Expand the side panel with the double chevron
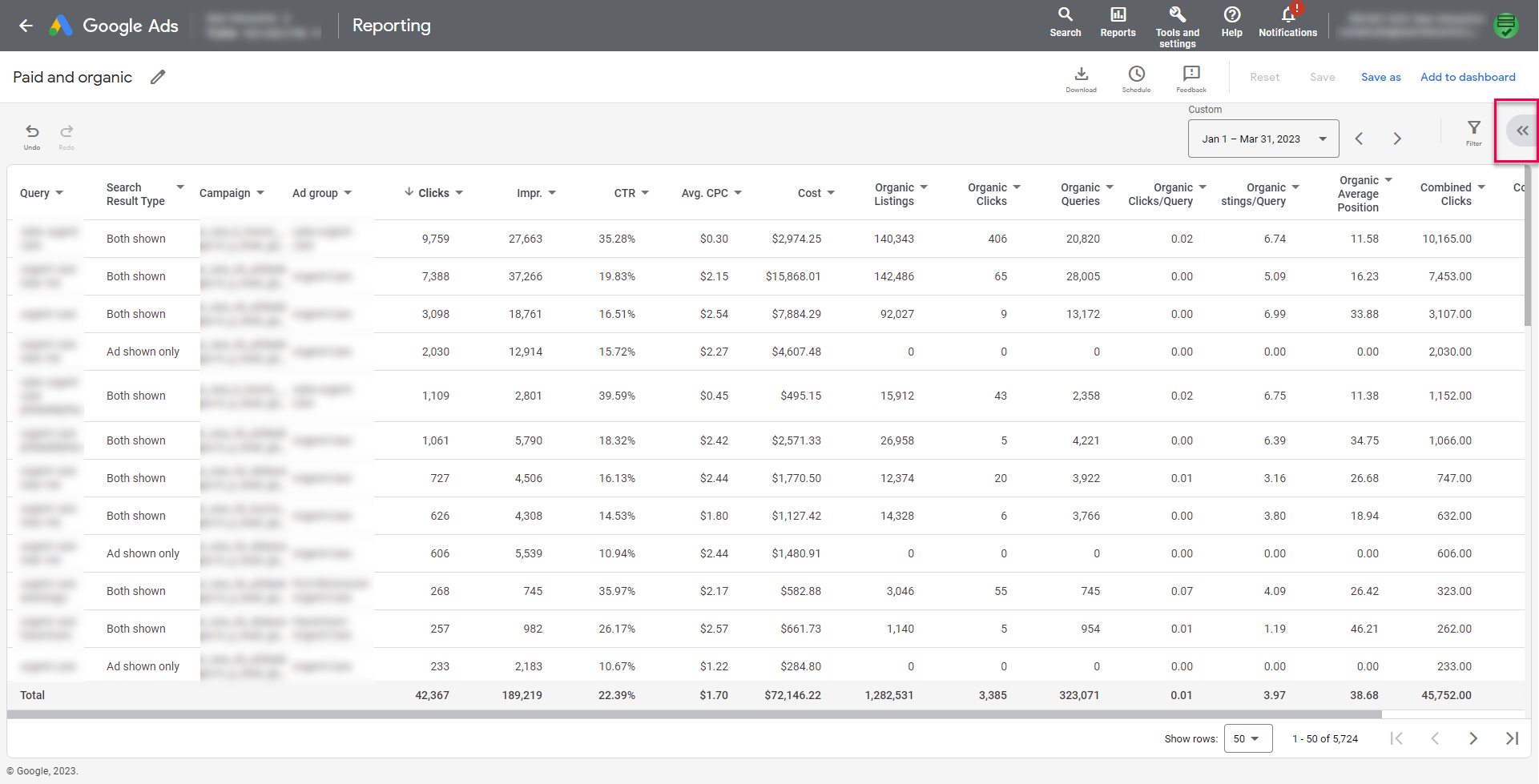 (1521, 131)
